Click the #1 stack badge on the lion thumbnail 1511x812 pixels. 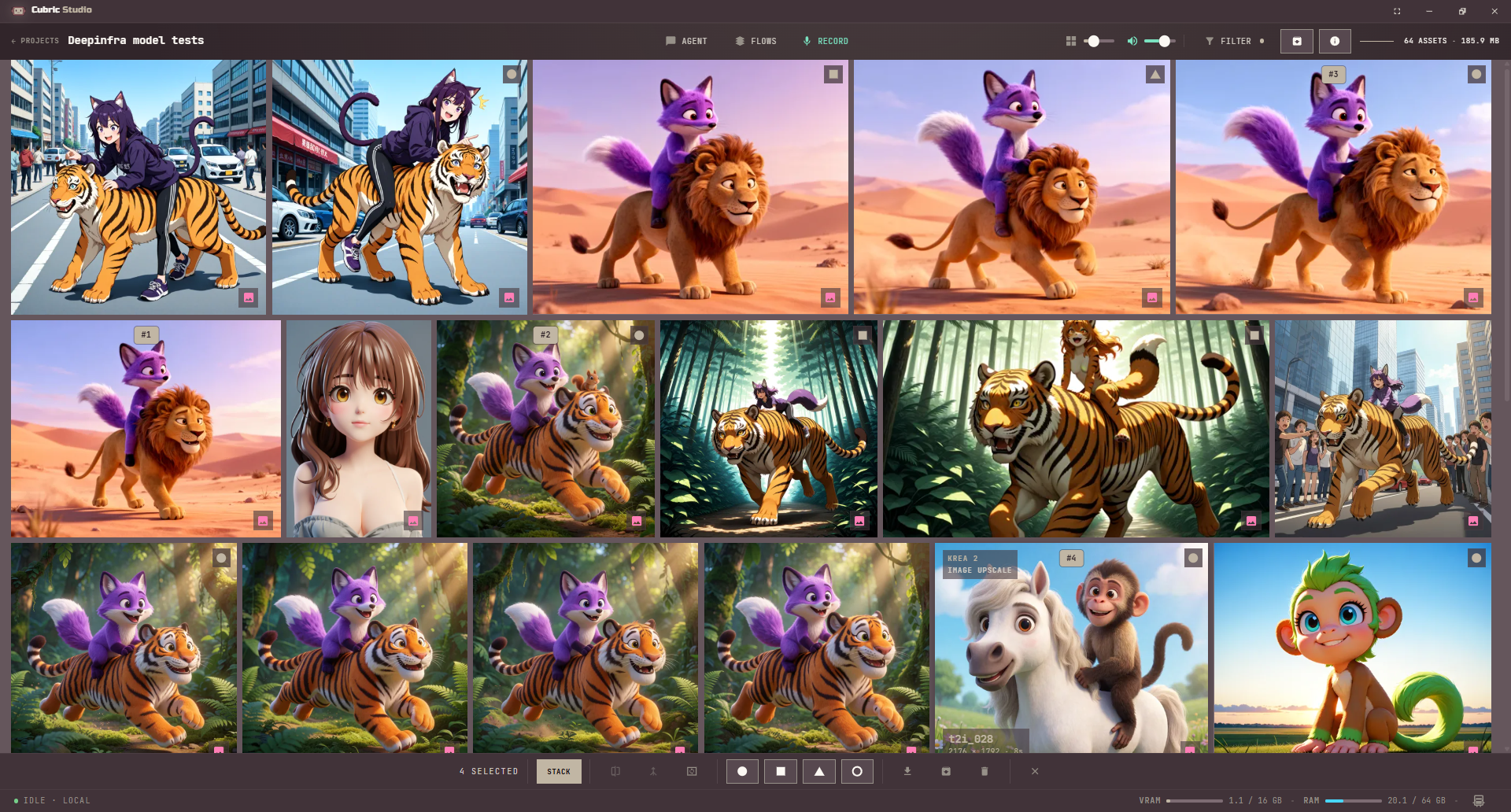click(x=146, y=334)
